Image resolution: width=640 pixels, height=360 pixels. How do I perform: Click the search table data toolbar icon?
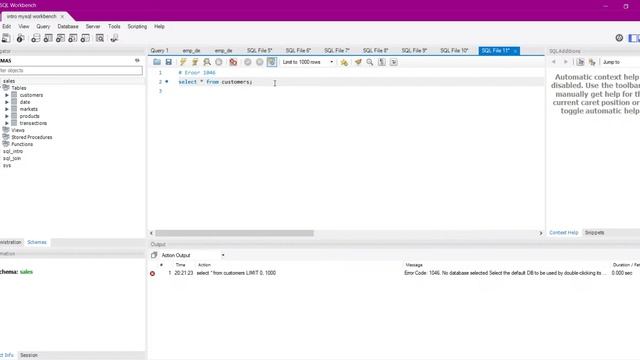pyautogui.click(x=100, y=38)
